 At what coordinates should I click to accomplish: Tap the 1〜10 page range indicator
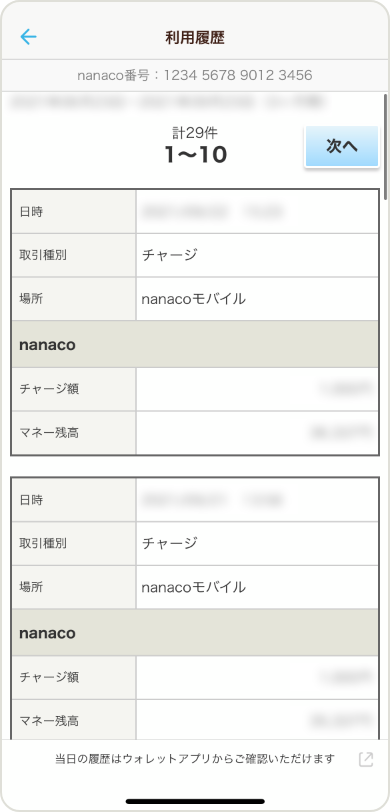coord(196,155)
